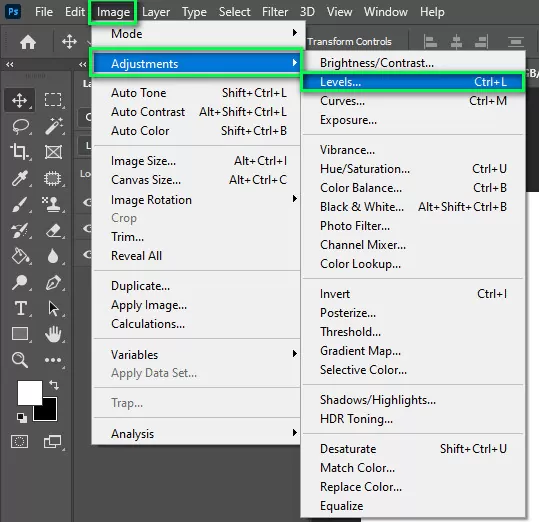Select the Move tool in toolbox

point(20,100)
